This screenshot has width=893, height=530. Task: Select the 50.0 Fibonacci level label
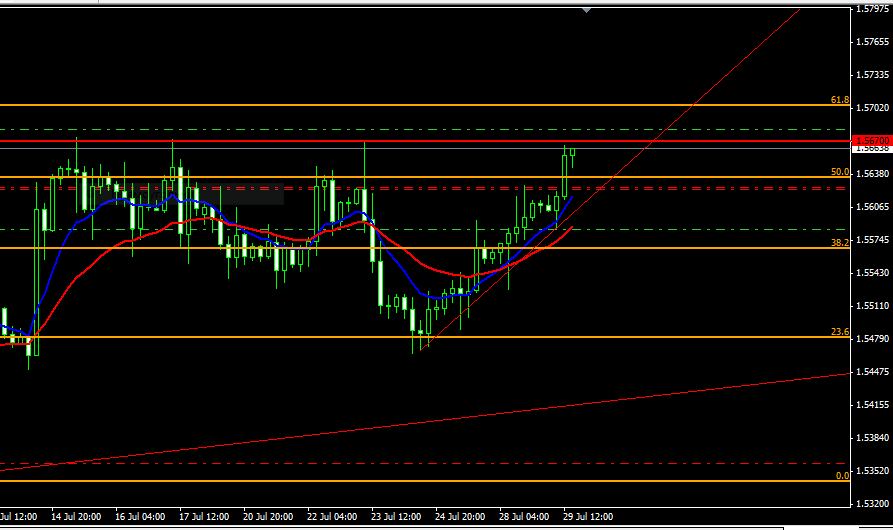pos(839,172)
